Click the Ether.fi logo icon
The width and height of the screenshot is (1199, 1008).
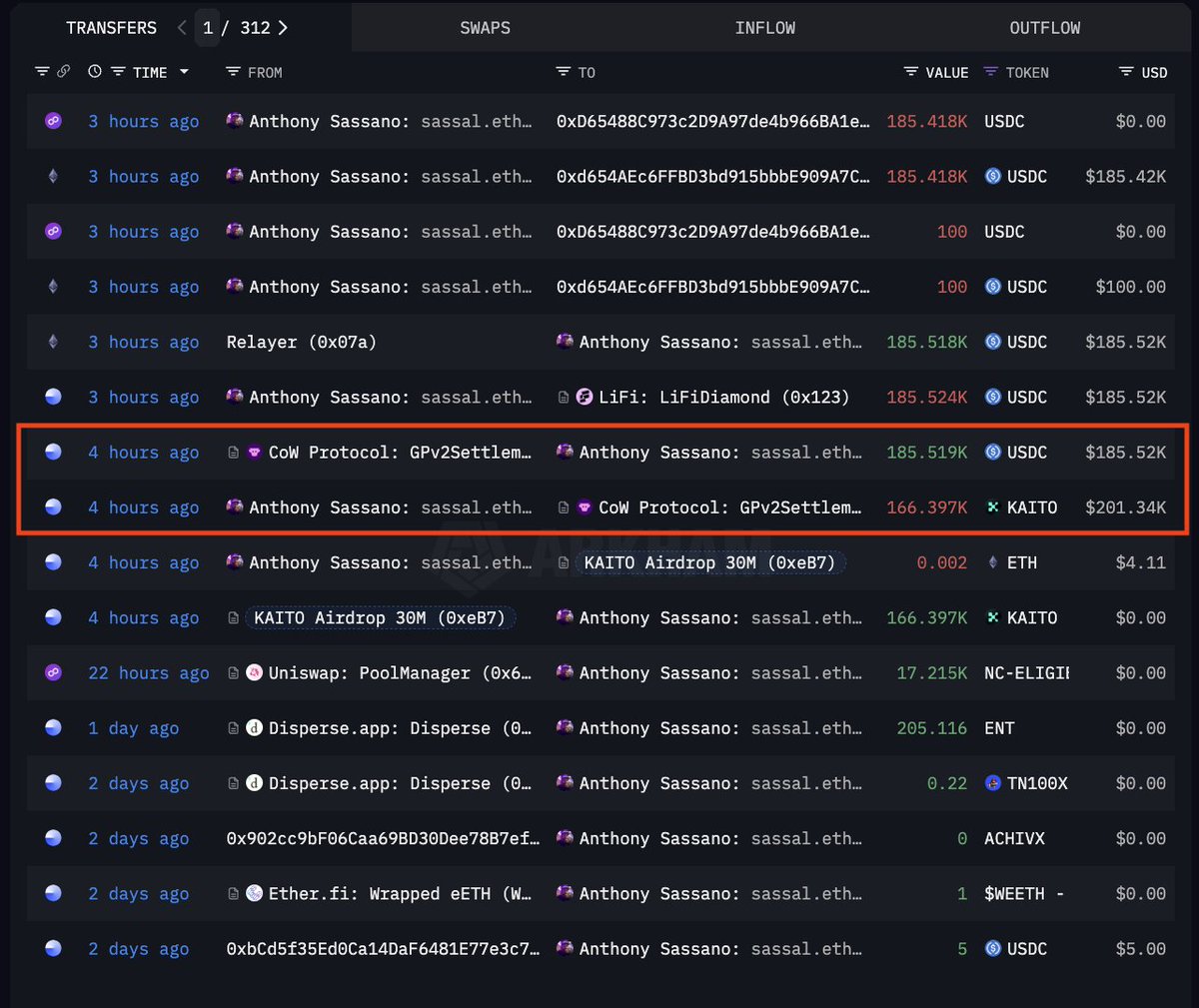tap(254, 893)
